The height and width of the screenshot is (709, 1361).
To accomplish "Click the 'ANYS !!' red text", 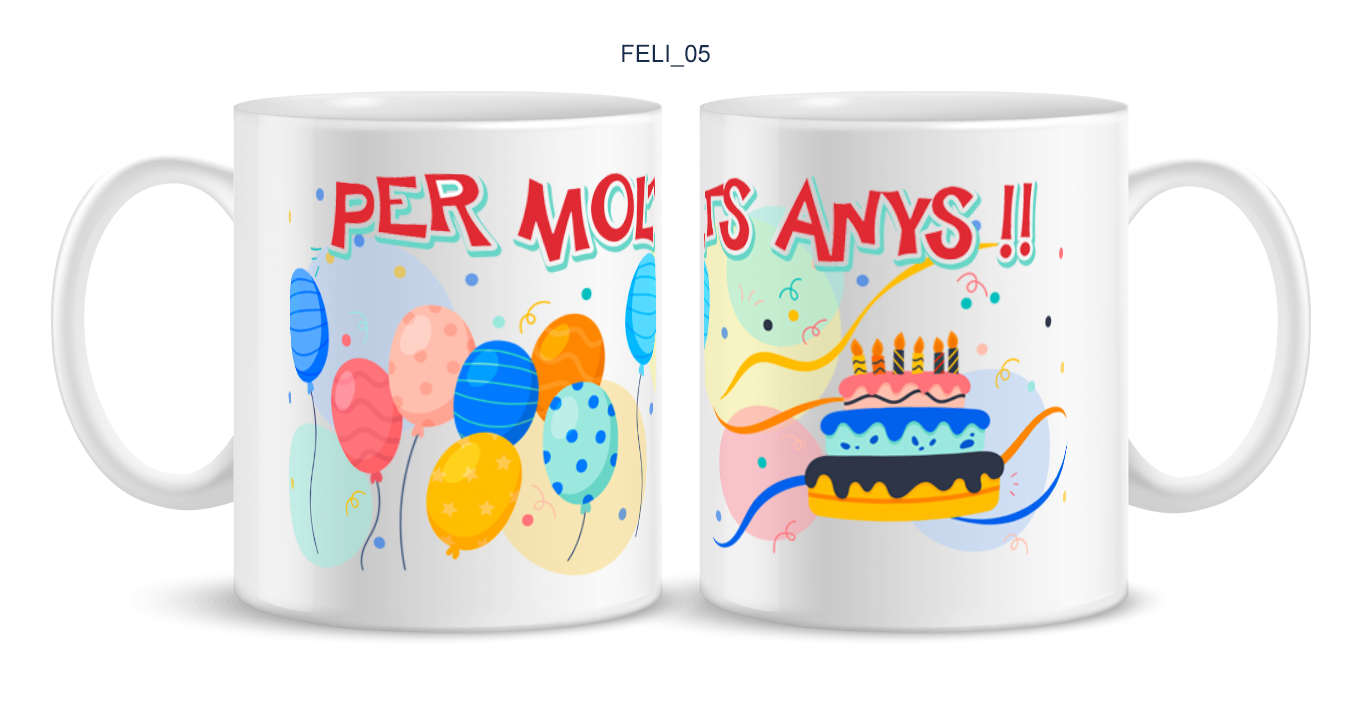I will pyautogui.click(x=905, y=224).
